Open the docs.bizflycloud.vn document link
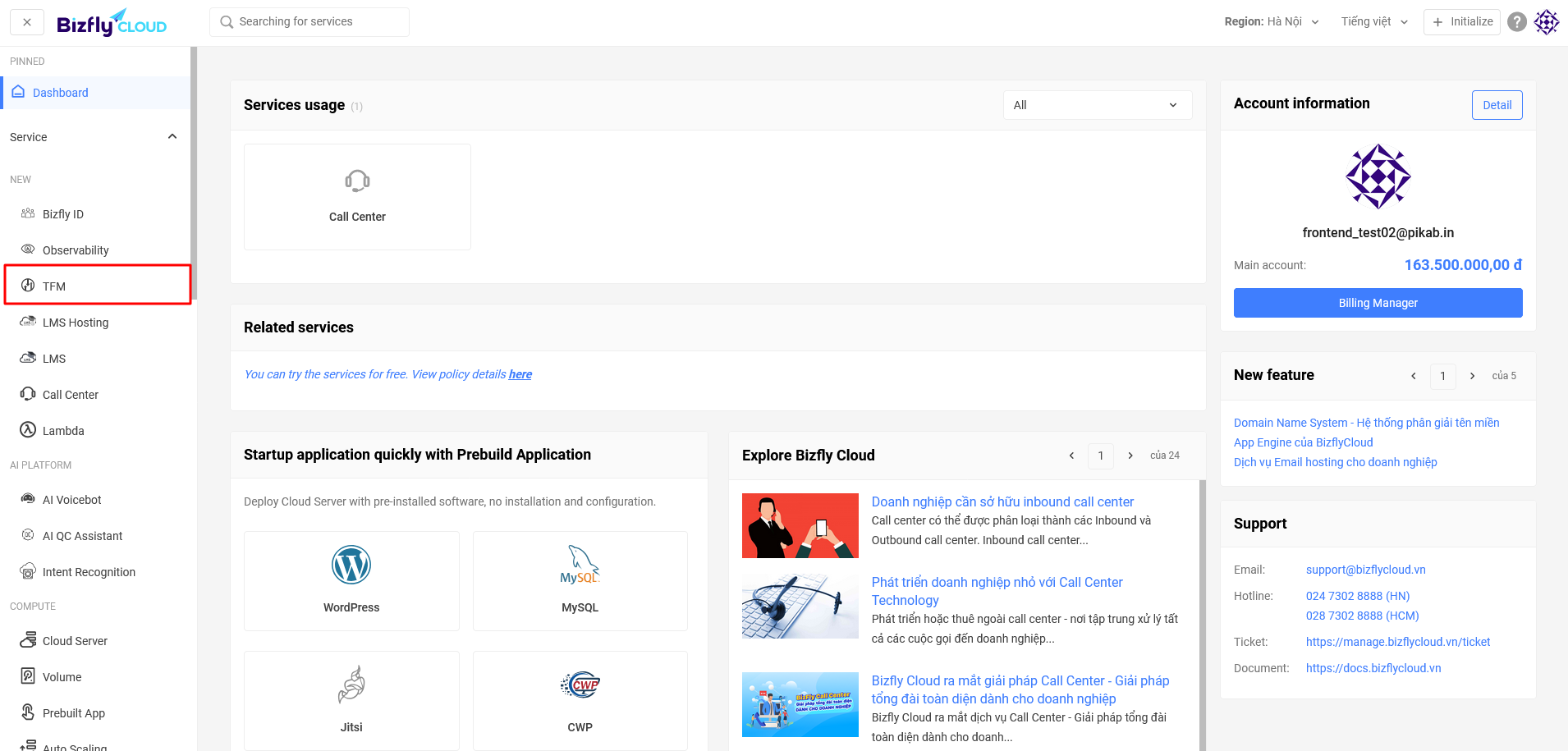The height and width of the screenshot is (751, 1568). pos(1373,668)
